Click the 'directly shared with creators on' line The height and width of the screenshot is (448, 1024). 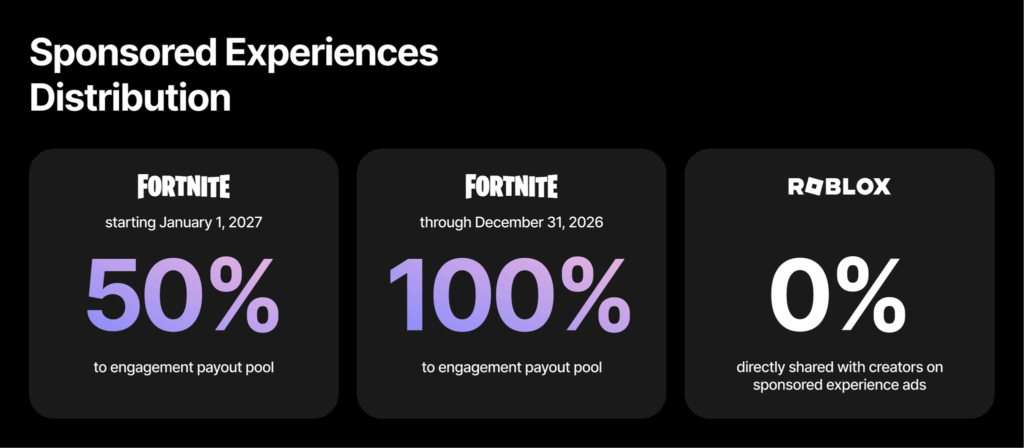point(839,369)
